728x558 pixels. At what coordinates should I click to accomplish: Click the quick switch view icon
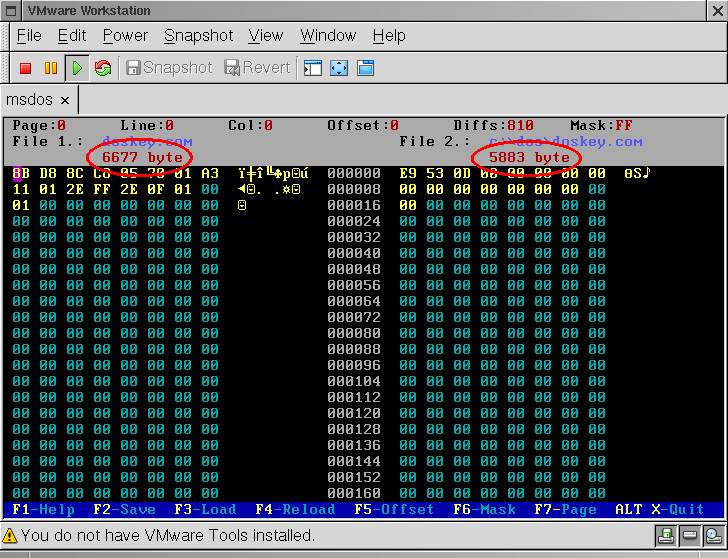pos(365,68)
